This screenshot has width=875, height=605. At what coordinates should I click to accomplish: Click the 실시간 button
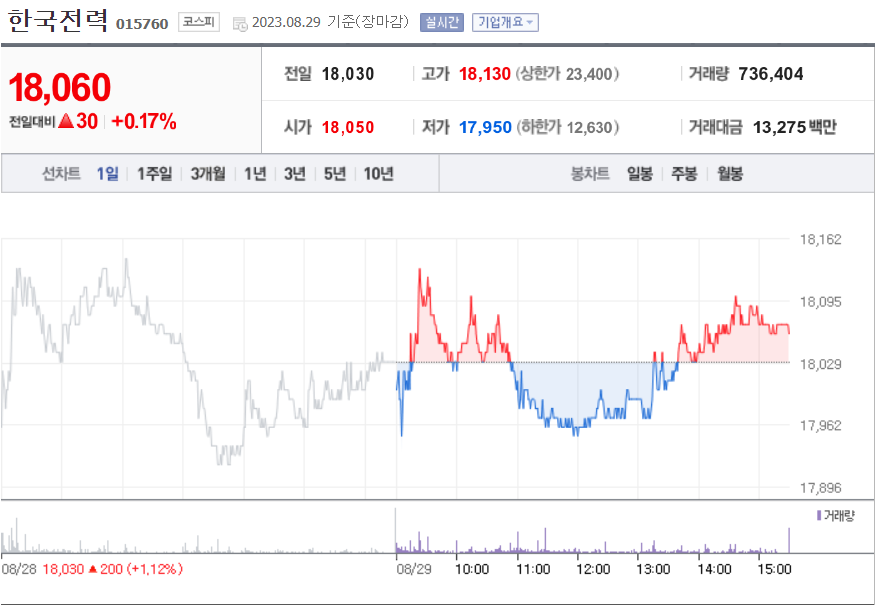pos(441,22)
